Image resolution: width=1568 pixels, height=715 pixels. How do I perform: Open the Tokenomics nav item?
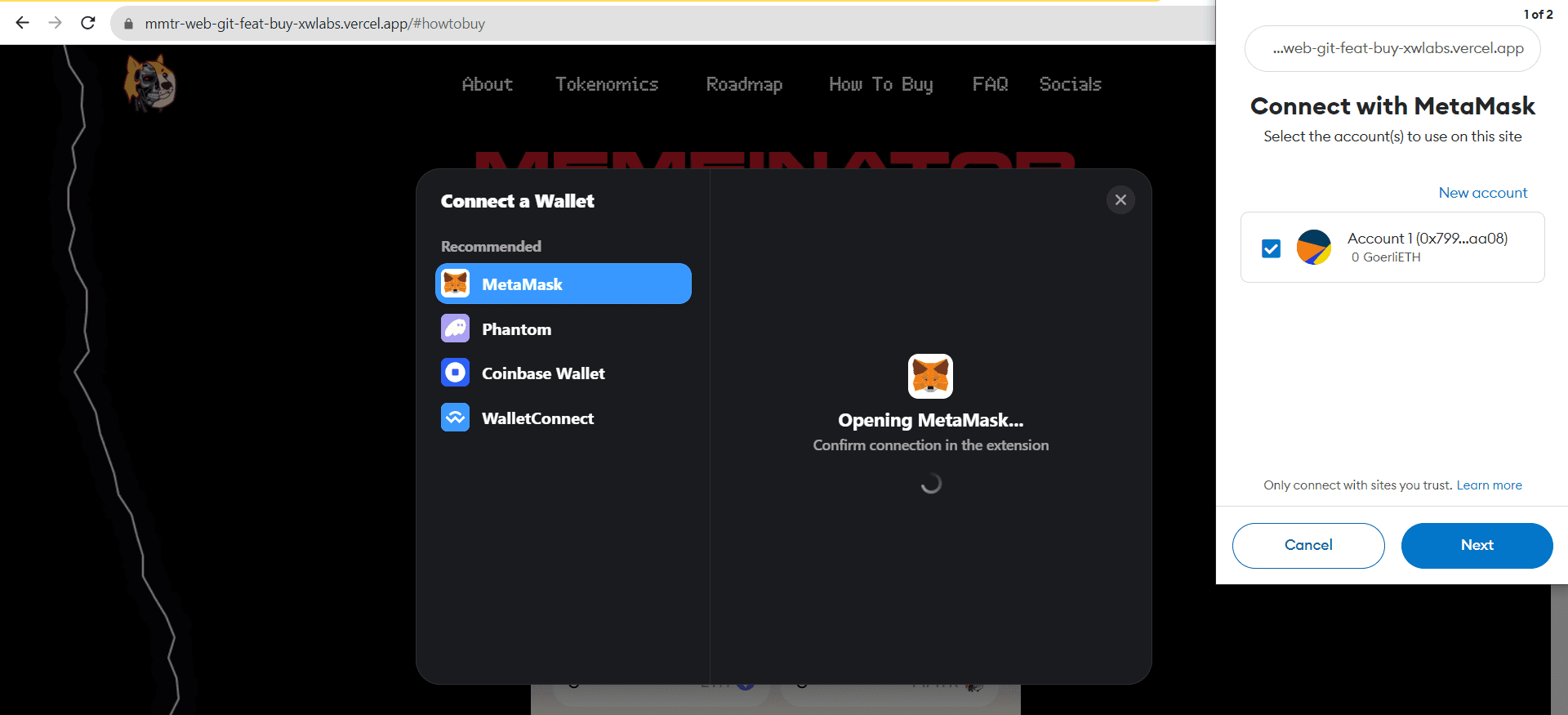pos(606,84)
